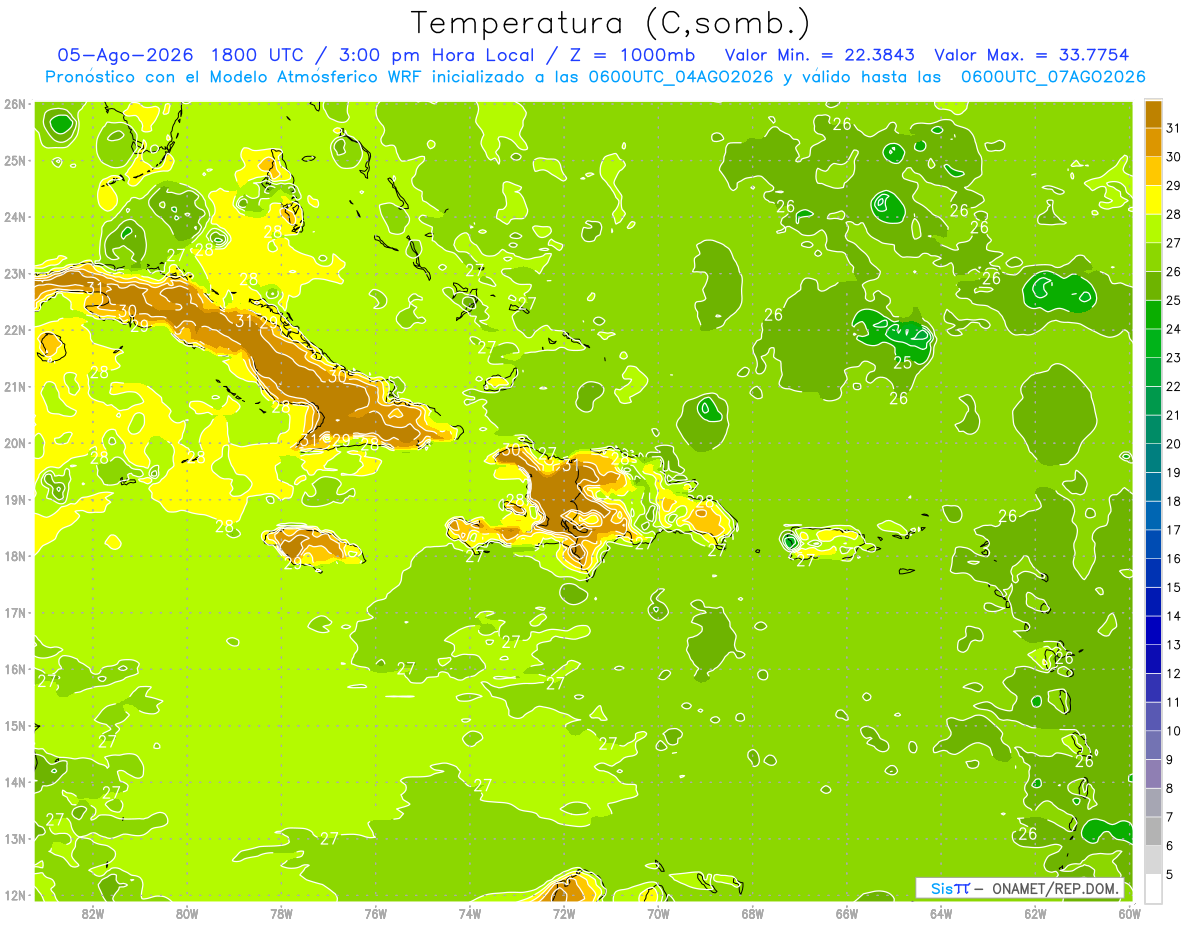The width and height of the screenshot is (1200, 927).
Task: Click the '80W' longitude axis label
Action: point(187,914)
